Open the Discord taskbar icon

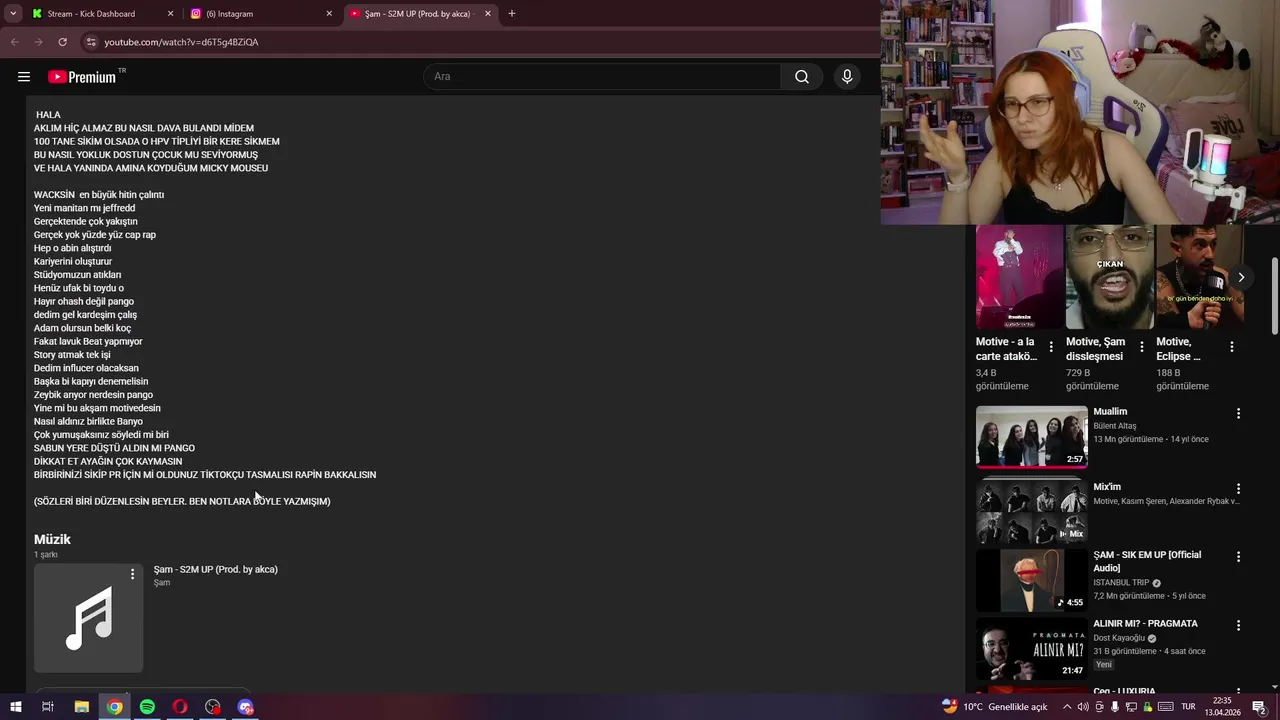[245, 707]
